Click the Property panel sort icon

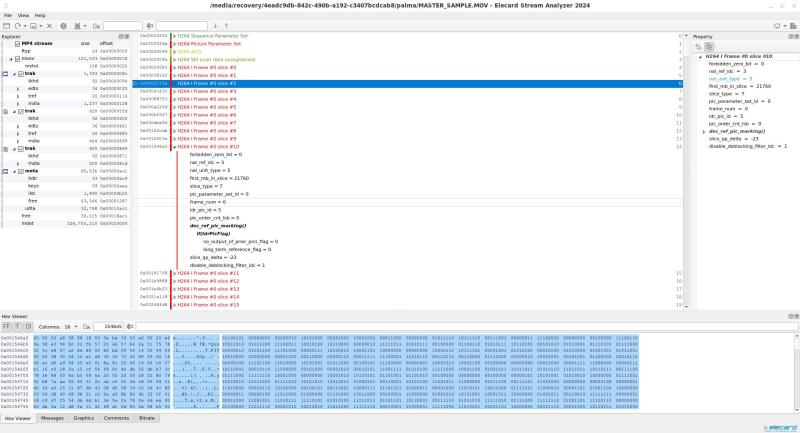(x=698, y=47)
